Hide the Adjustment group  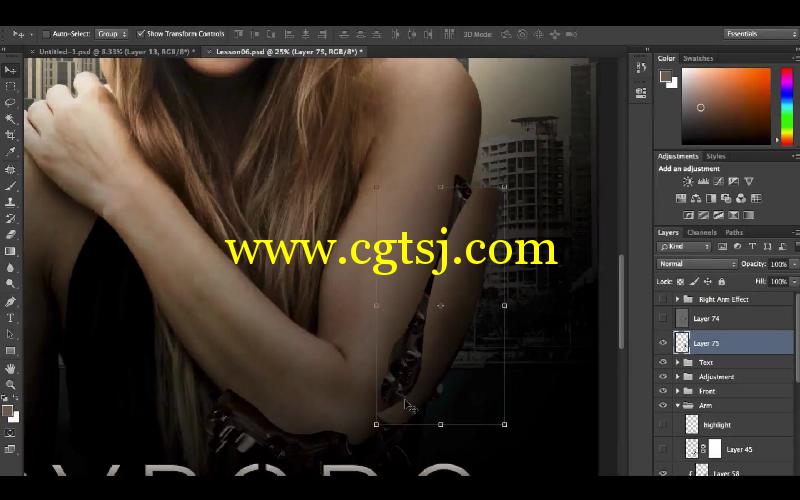pyautogui.click(x=663, y=377)
